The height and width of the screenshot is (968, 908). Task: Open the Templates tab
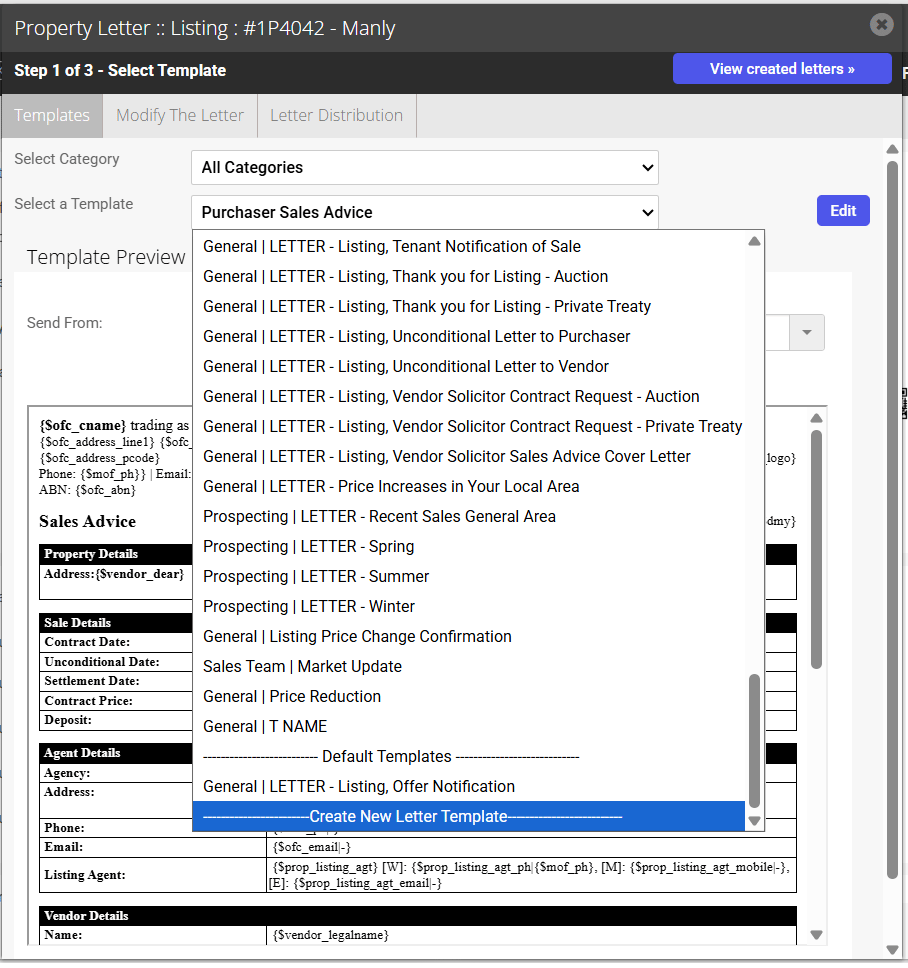pyautogui.click(x=52, y=115)
